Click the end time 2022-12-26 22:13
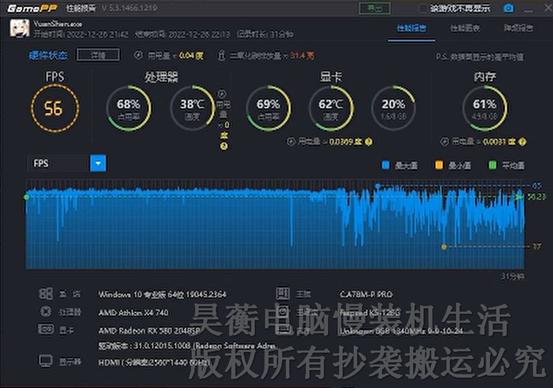Image resolution: width=553 pixels, height=388 pixels. [199, 35]
